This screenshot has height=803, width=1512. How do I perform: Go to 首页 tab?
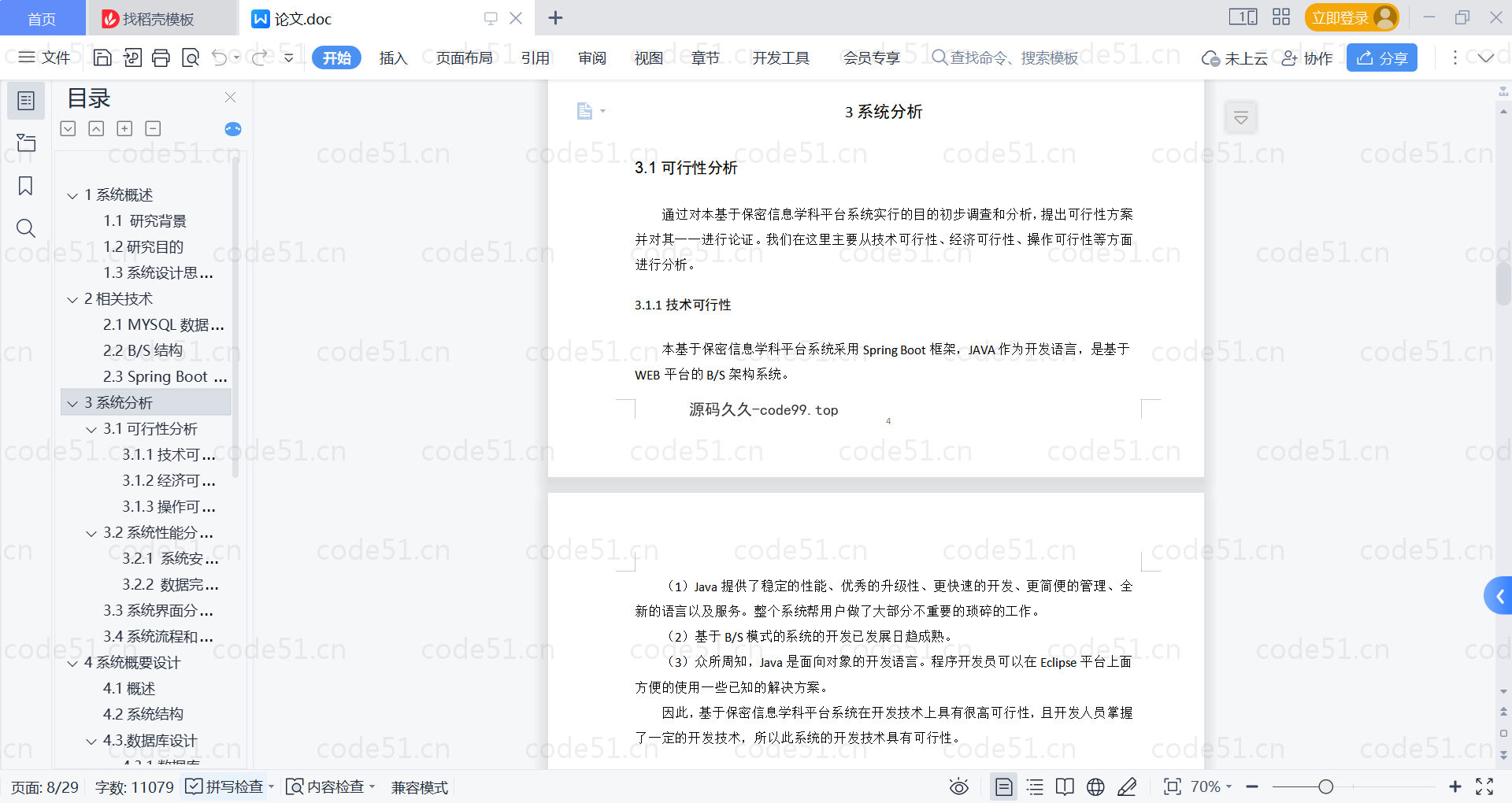(x=42, y=18)
